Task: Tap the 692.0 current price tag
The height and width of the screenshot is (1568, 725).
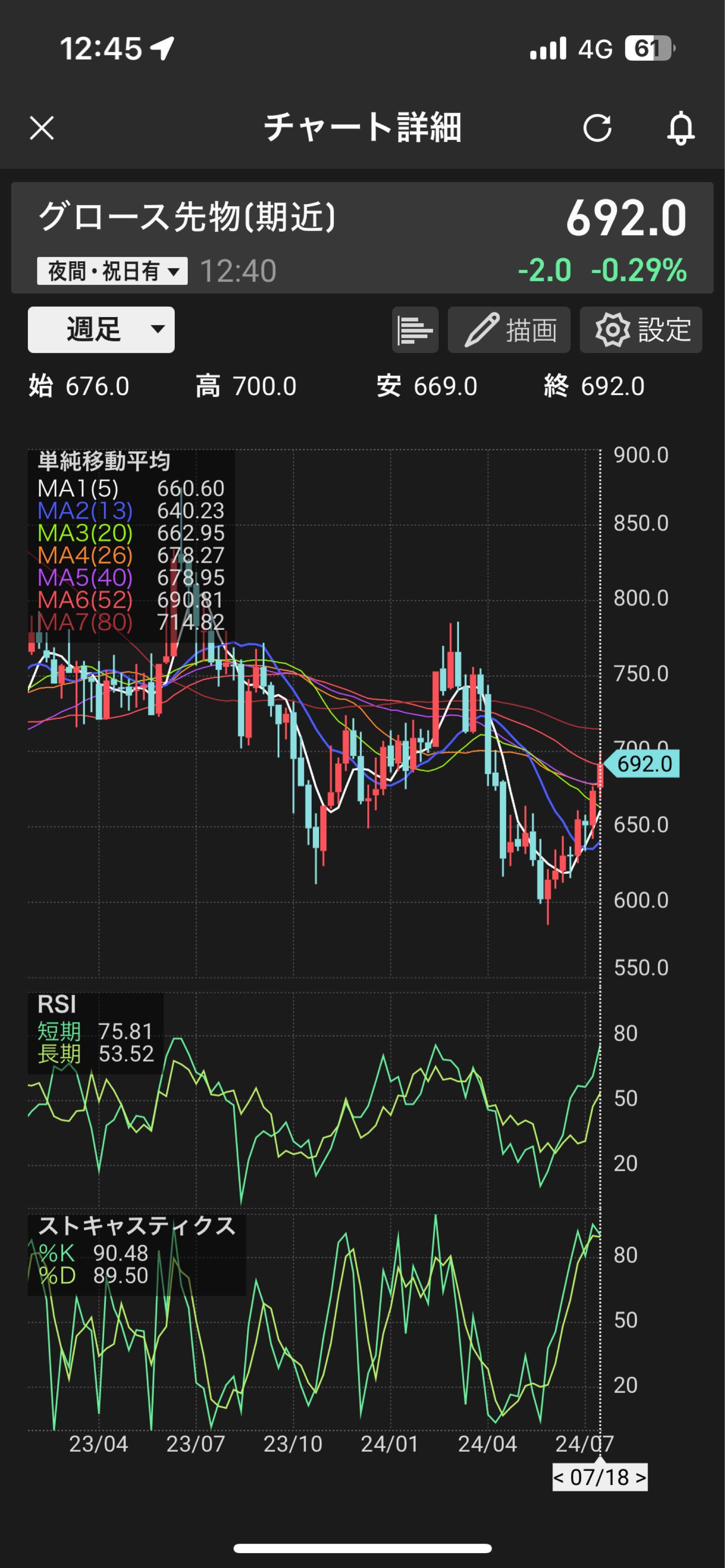Action: coord(642,763)
